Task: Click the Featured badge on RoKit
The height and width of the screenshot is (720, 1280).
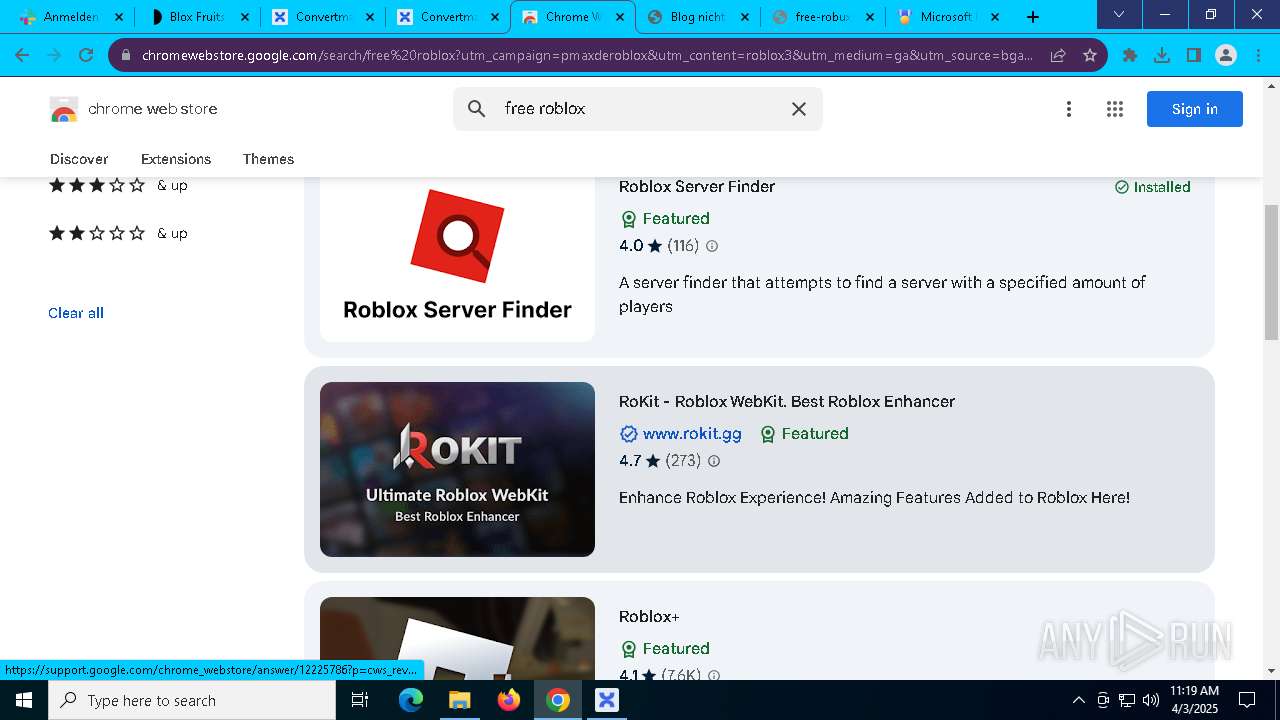Action: click(804, 434)
